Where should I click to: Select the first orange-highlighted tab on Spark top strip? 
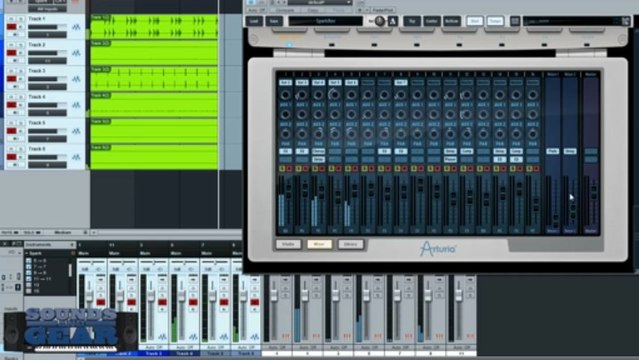289,37
